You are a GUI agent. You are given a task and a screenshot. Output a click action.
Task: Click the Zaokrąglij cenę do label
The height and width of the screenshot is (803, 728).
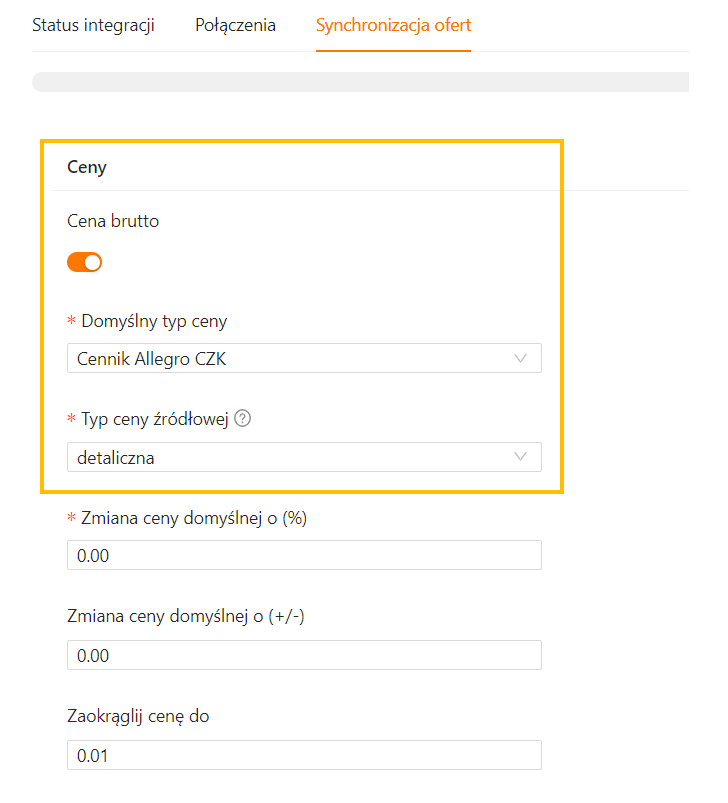click(x=138, y=716)
